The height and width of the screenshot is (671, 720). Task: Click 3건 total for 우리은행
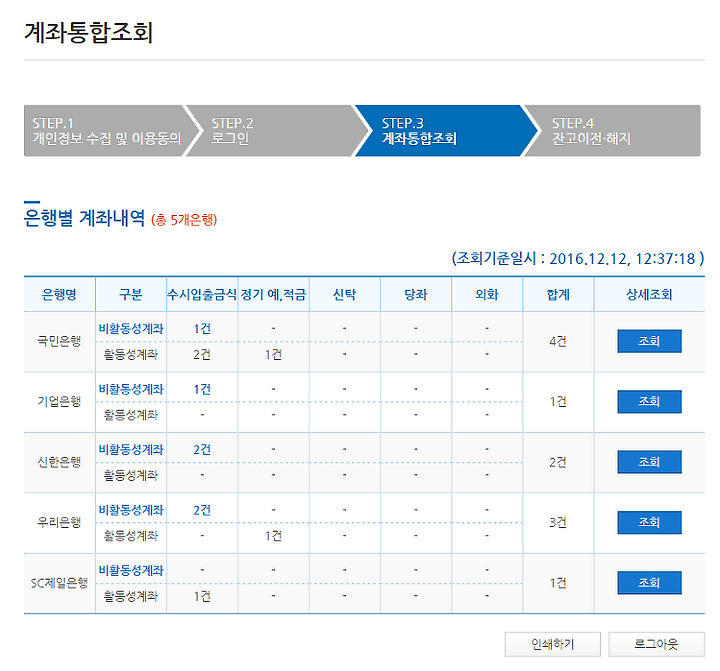[x=558, y=523]
